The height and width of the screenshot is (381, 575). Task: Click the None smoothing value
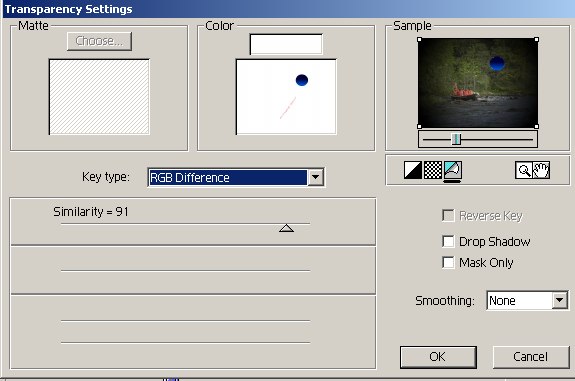(x=519, y=301)
